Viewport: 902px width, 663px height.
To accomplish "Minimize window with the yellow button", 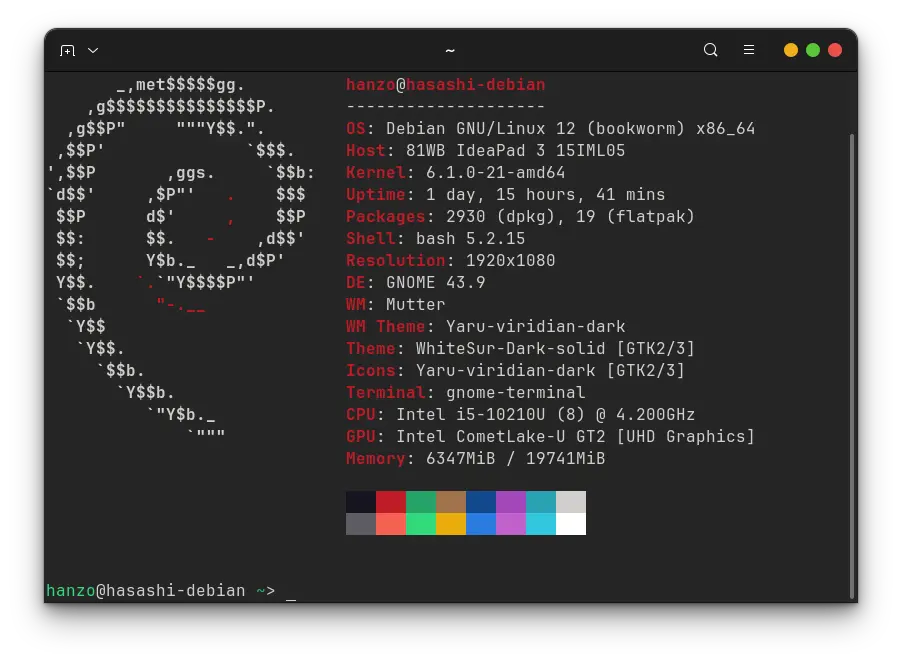I will point(791,50).
